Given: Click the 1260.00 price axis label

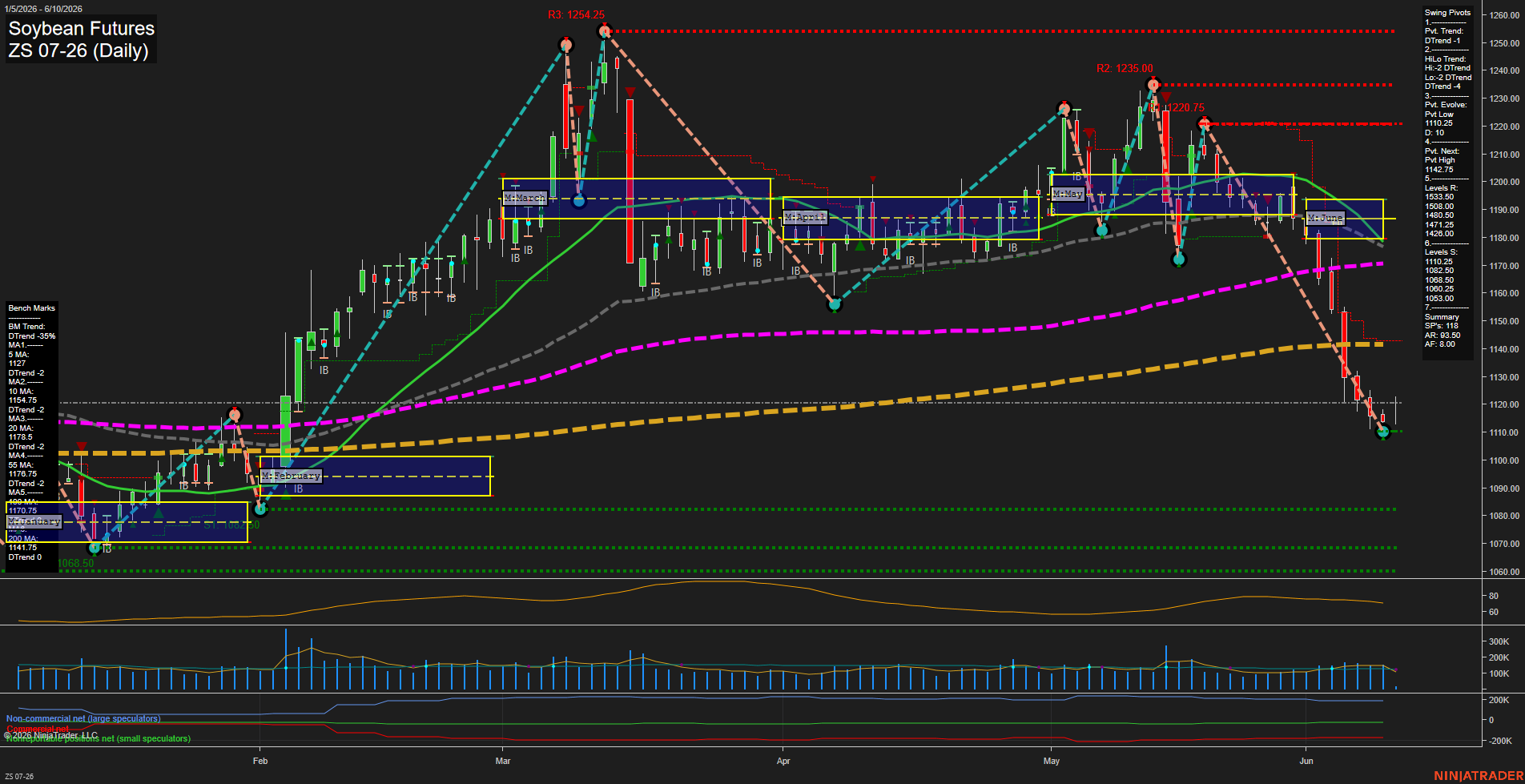Looking at the screenshot, I should [x=1503, y=15].
